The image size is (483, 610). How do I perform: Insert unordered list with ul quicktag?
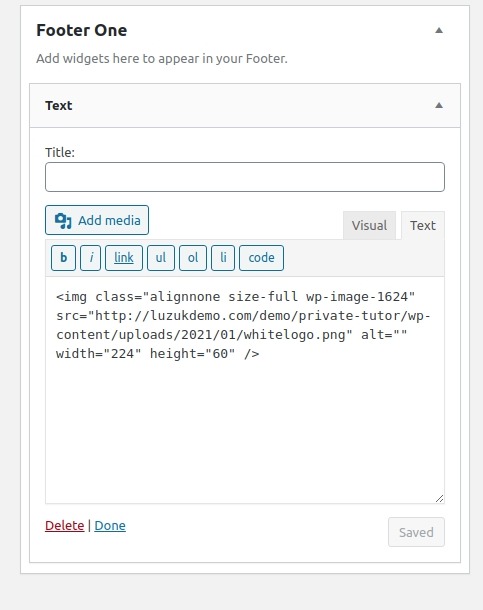click(161, 258)
